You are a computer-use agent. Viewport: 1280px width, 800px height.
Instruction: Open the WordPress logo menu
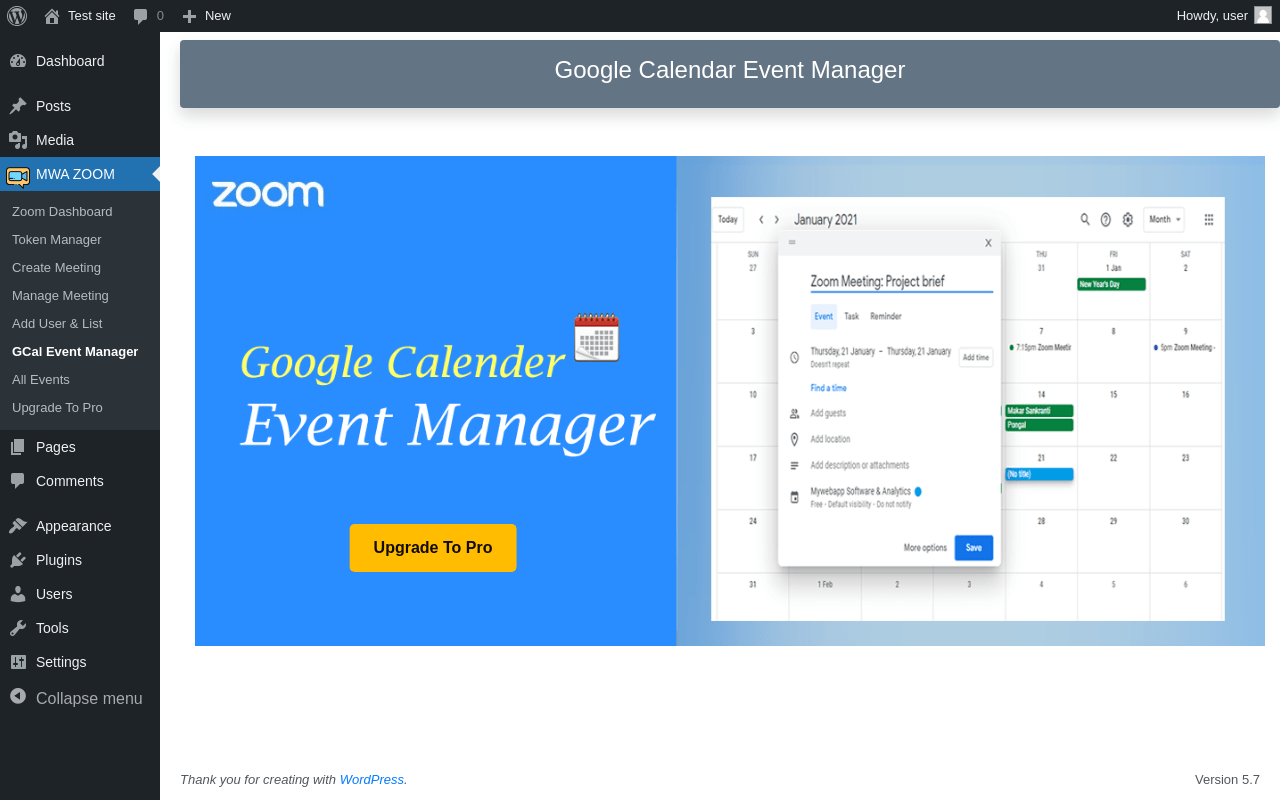click(x=17, y=16)
